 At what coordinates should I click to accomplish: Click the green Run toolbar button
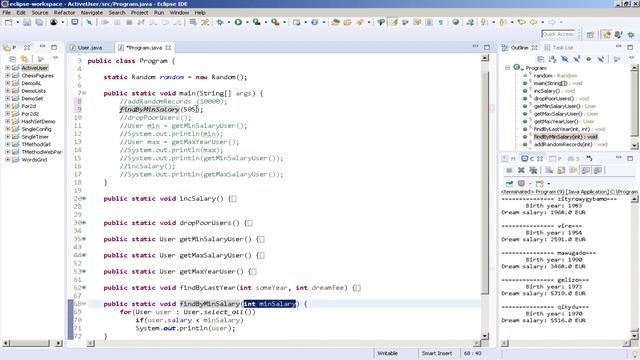(238, 22)
